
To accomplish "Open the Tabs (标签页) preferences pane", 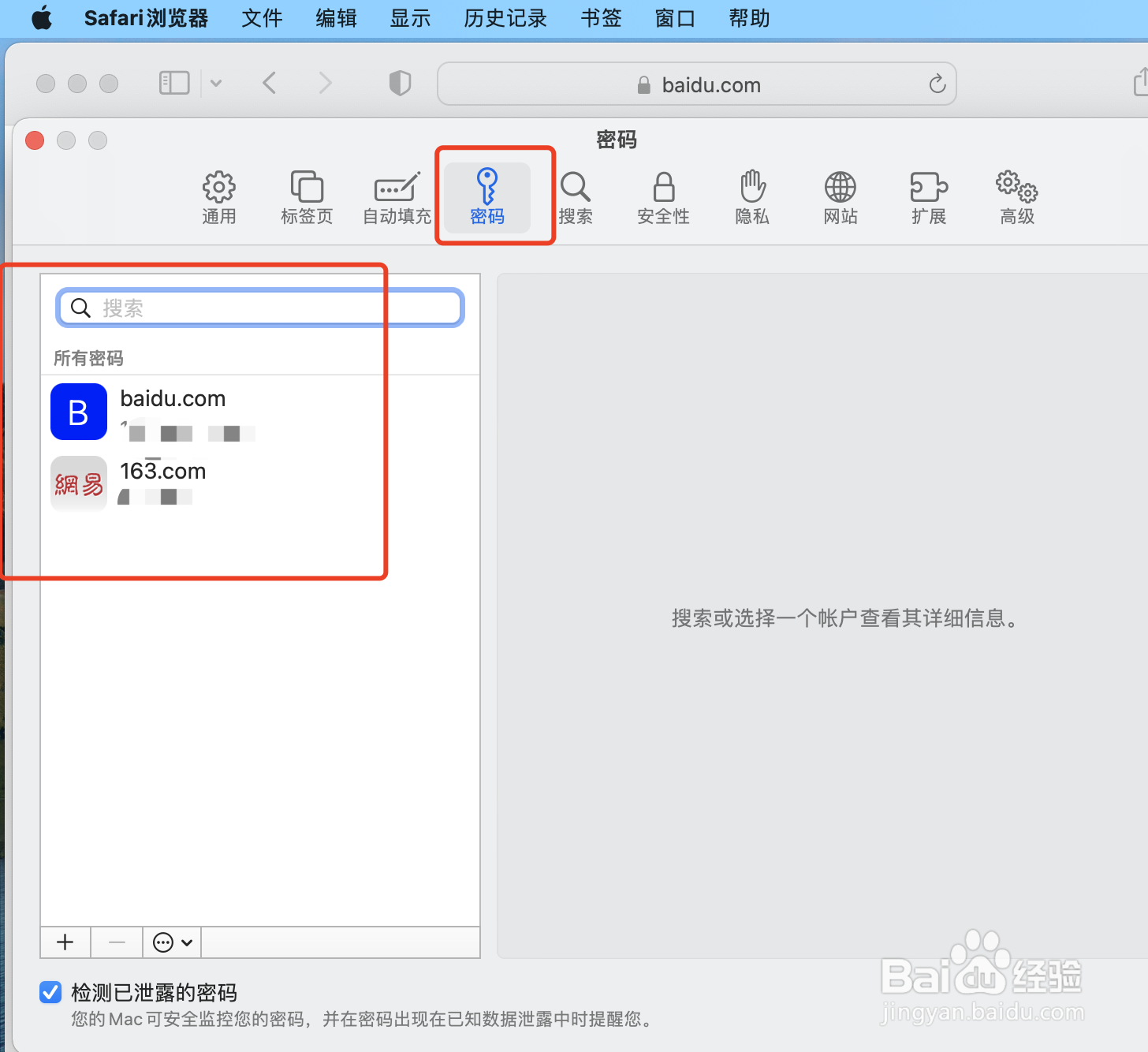I will pyautogui.click(x=307, y=197).
